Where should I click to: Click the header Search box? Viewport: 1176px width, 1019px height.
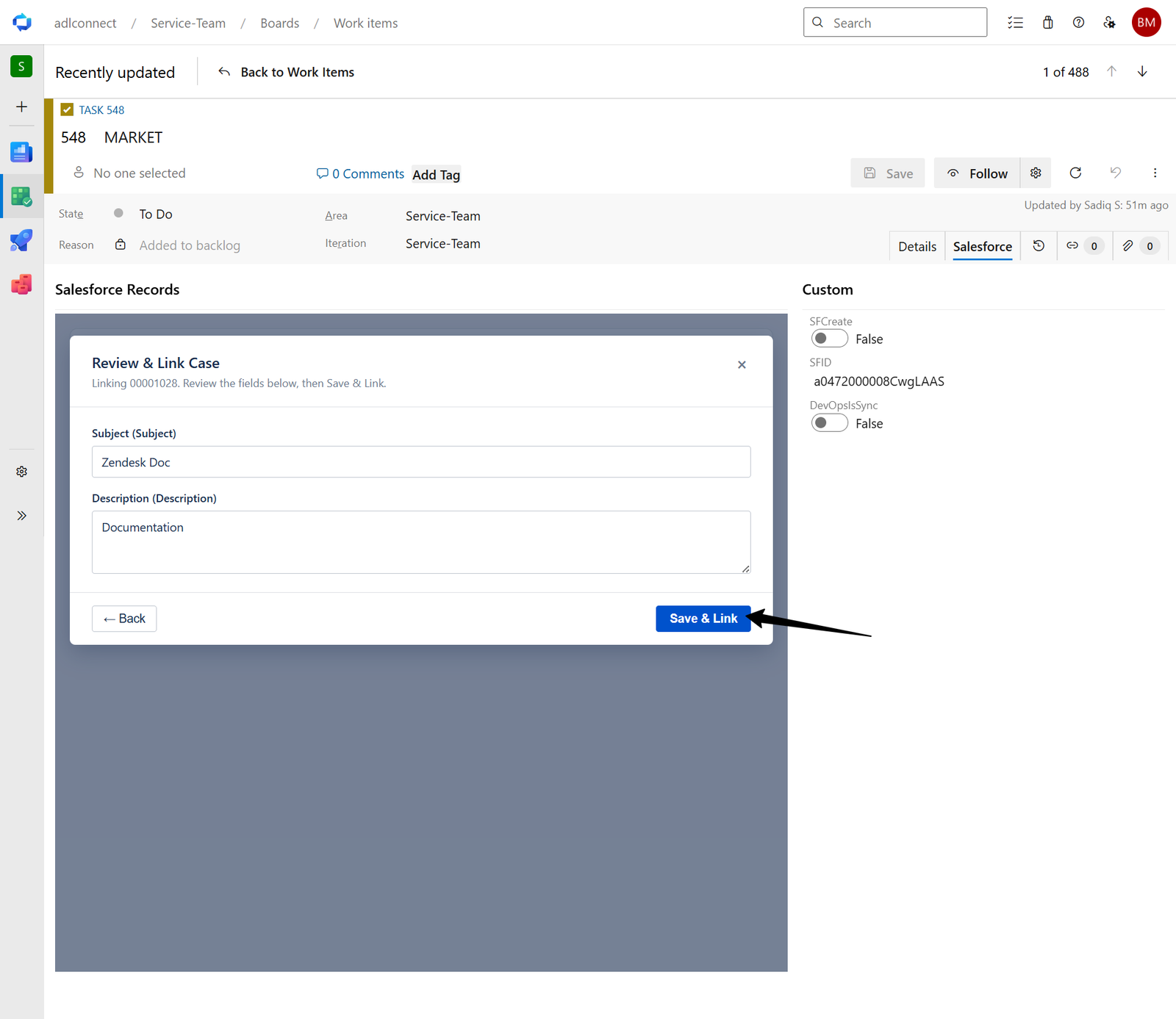click(894, 23)
